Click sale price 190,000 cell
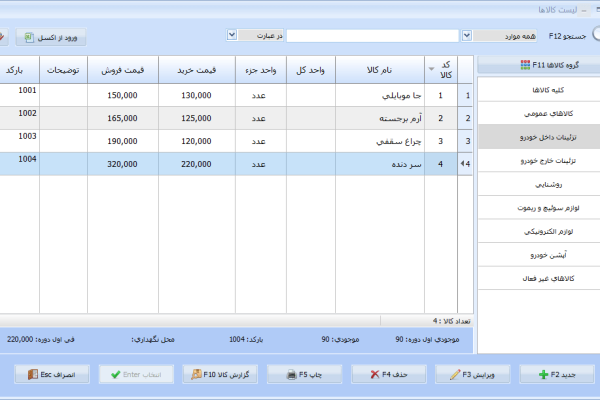 coord(123,141)
